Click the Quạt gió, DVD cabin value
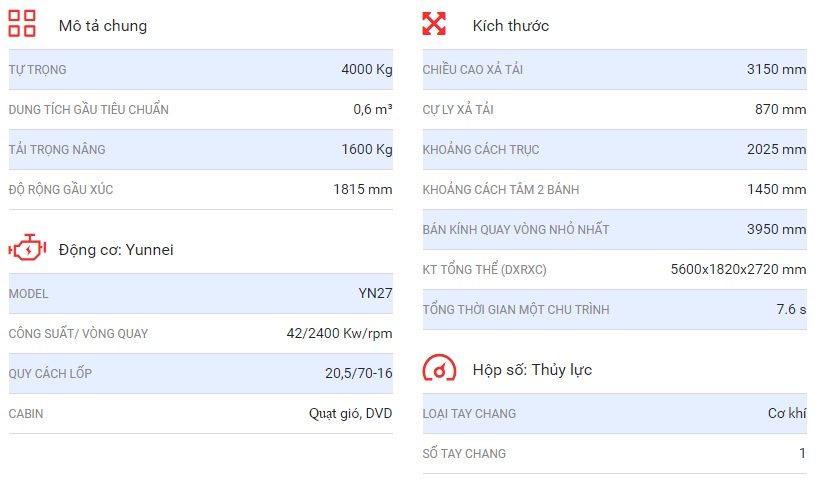824x482 pixels. 350,414
